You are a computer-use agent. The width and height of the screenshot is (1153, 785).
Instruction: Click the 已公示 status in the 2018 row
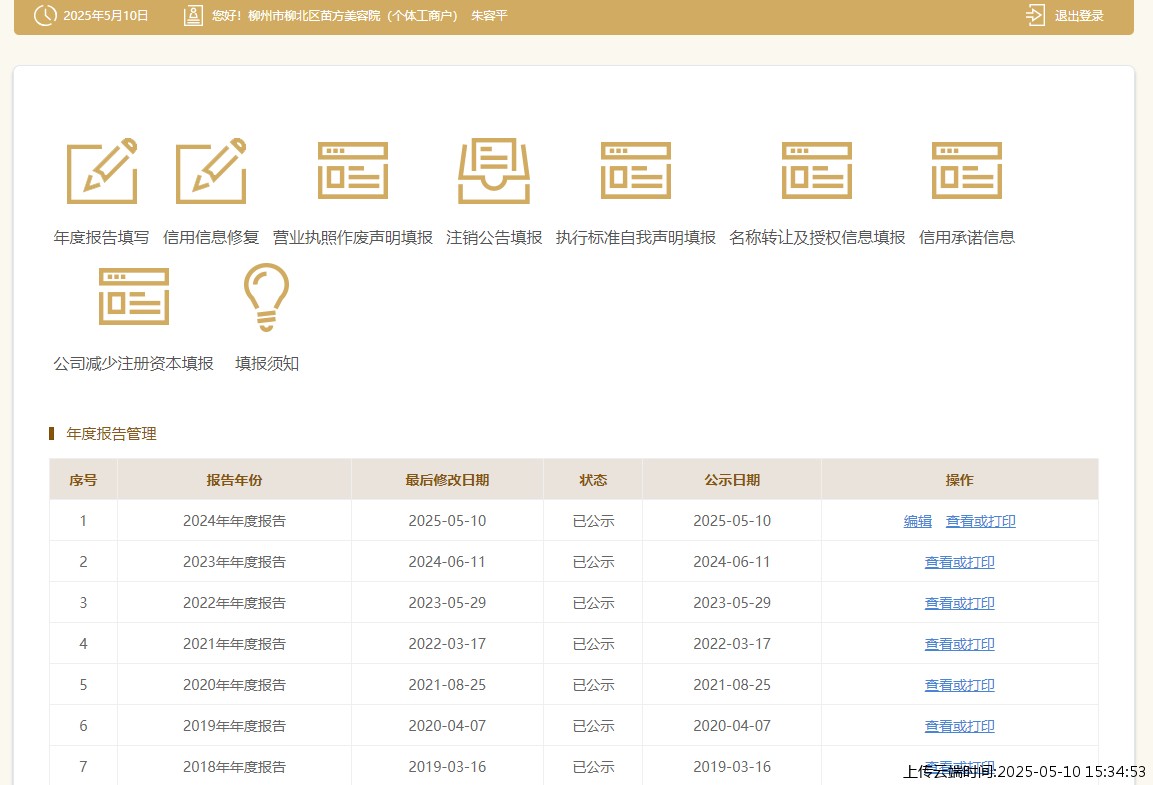[x=593, y=767]
